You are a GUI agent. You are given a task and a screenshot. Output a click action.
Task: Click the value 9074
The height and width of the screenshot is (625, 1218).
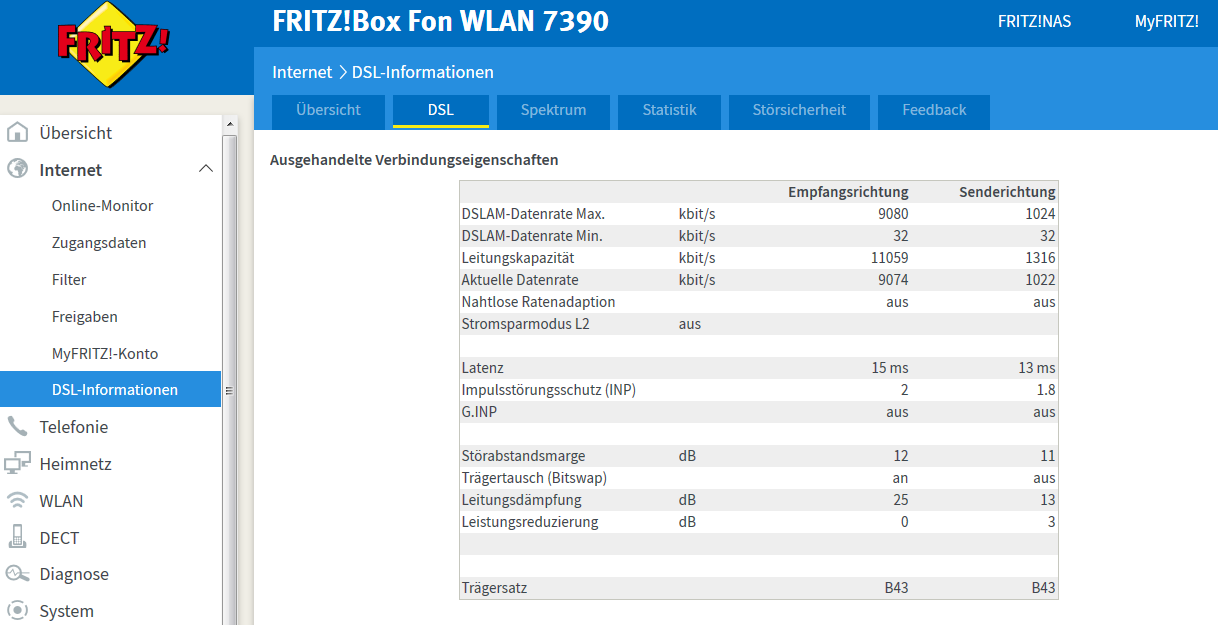pyautogui.click(x=892, y=280)
